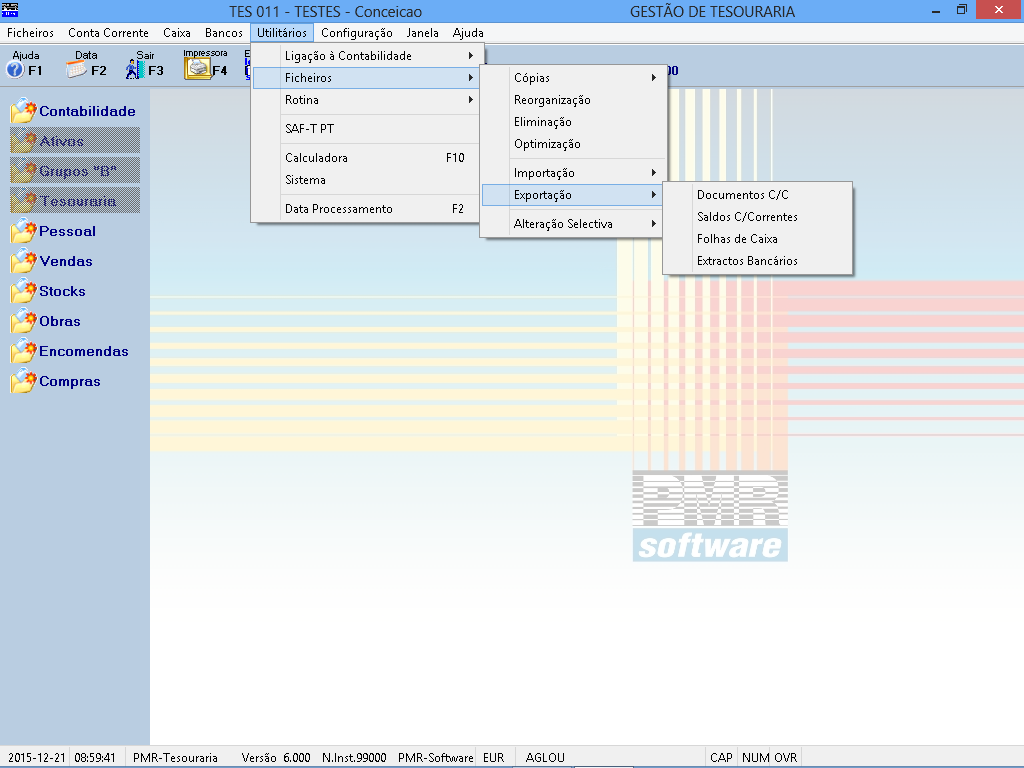Select Saldos C/Correntes export option
This screenshot has width=1024, height=768.
coord(758,217)
